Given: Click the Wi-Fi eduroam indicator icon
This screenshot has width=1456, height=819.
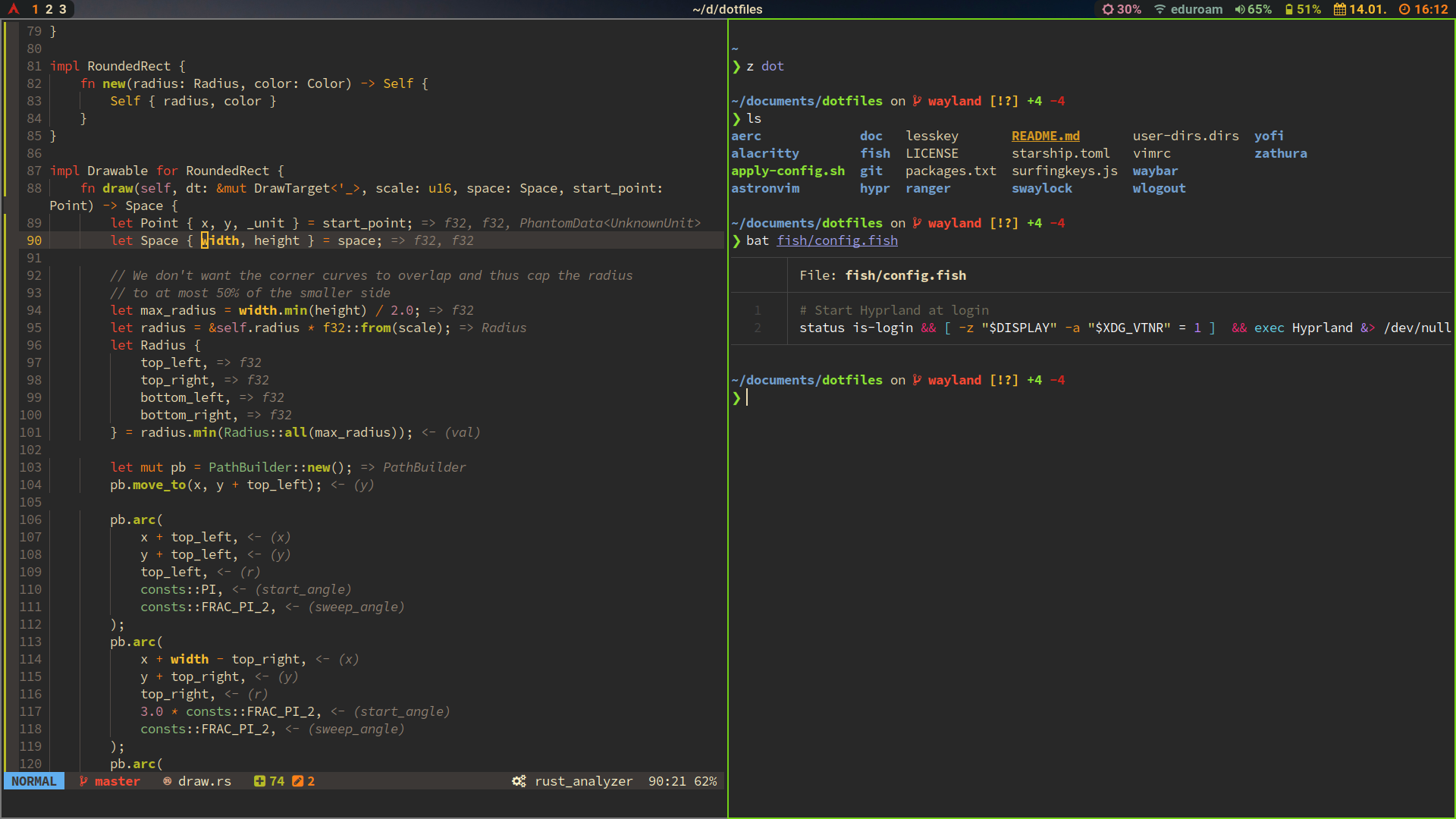Looking at the screenshot, I should click(x=1159, y=9).
